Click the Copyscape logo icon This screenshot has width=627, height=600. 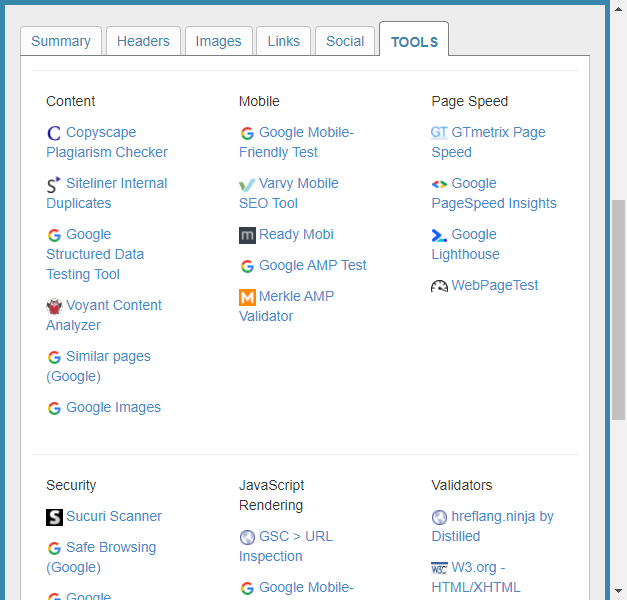54,133
